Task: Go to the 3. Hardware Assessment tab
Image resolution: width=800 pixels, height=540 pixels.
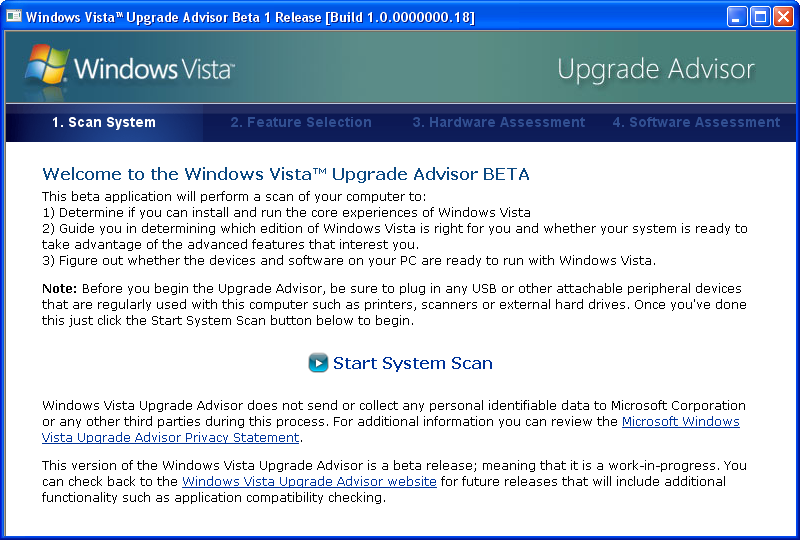Action: (498, 122)
